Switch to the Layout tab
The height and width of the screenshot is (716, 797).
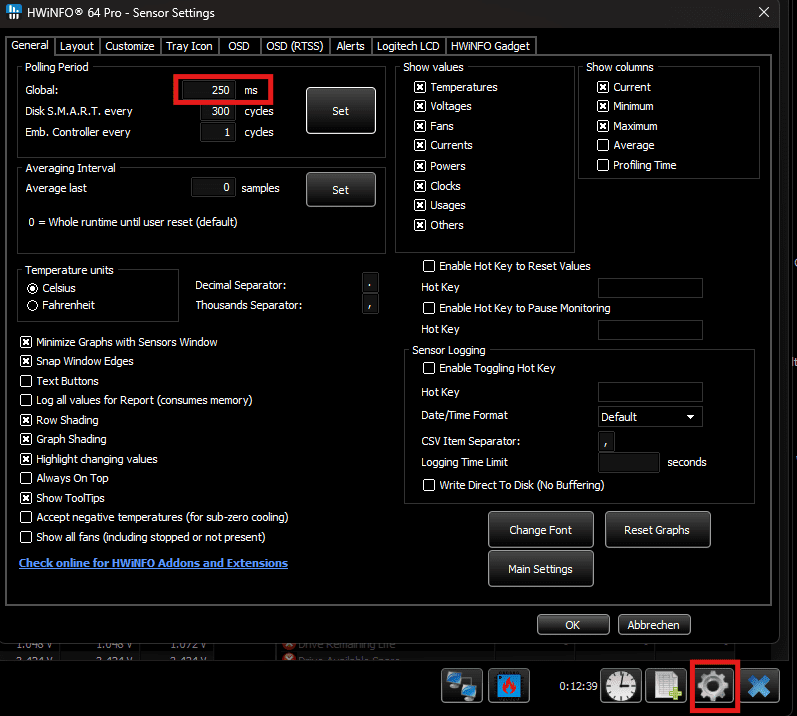pyautogui.click(x=77, y=46)
